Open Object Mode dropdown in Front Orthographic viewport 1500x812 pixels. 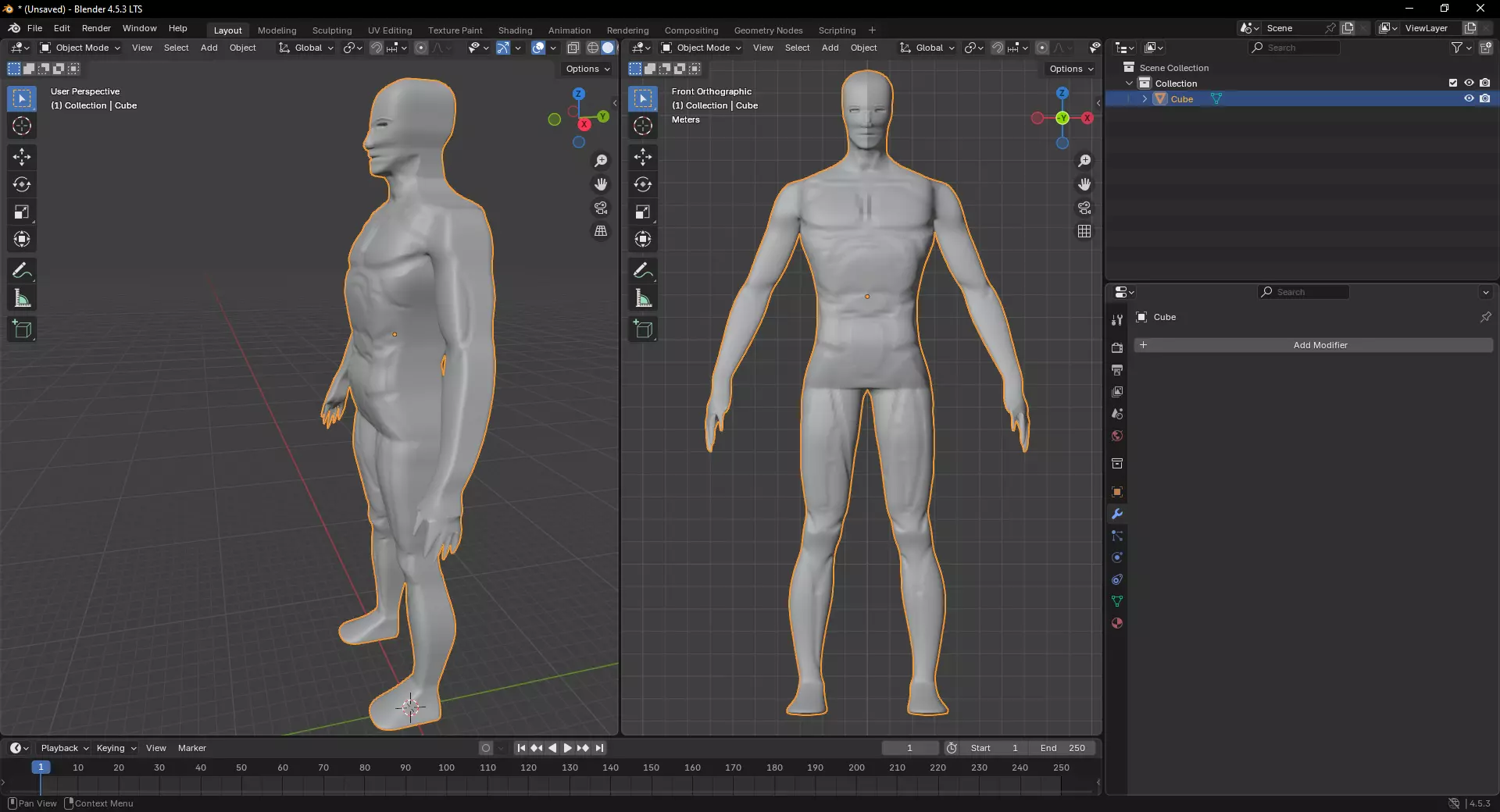point(701,48)
